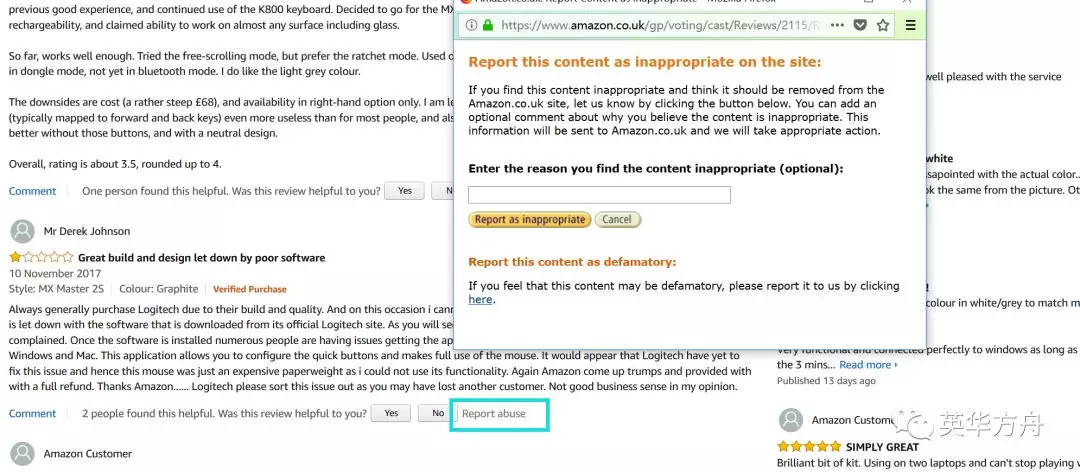Screen dimensions: 1080x472
Task: Click the one-star rating on Derek's review
Action: 41,258
